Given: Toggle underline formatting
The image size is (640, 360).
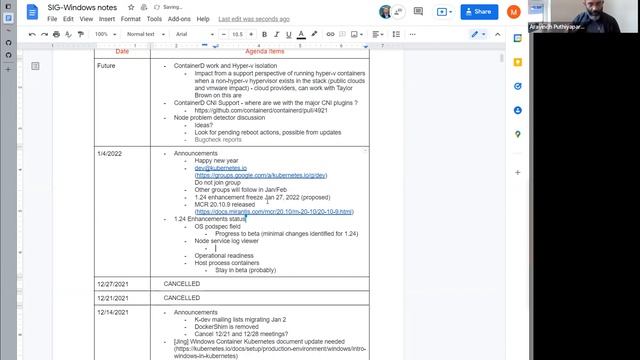Looking at the screenshot, I should point(289,34).
